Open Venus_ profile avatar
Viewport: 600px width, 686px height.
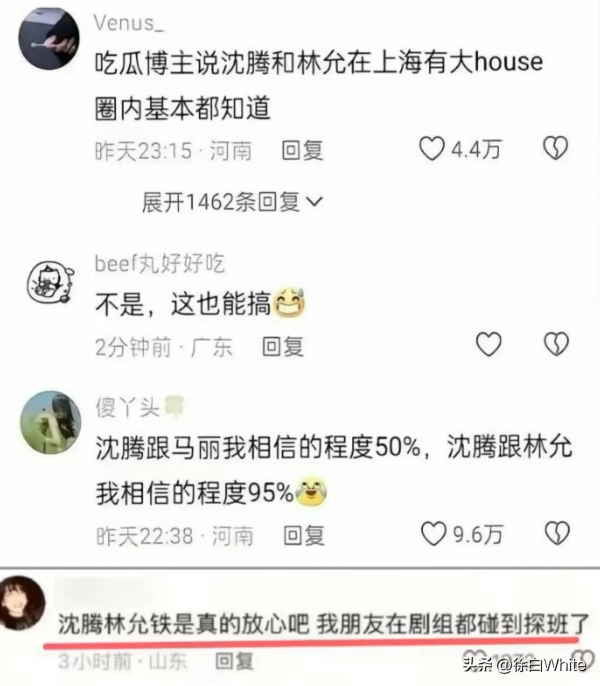[x=49, y=38]
